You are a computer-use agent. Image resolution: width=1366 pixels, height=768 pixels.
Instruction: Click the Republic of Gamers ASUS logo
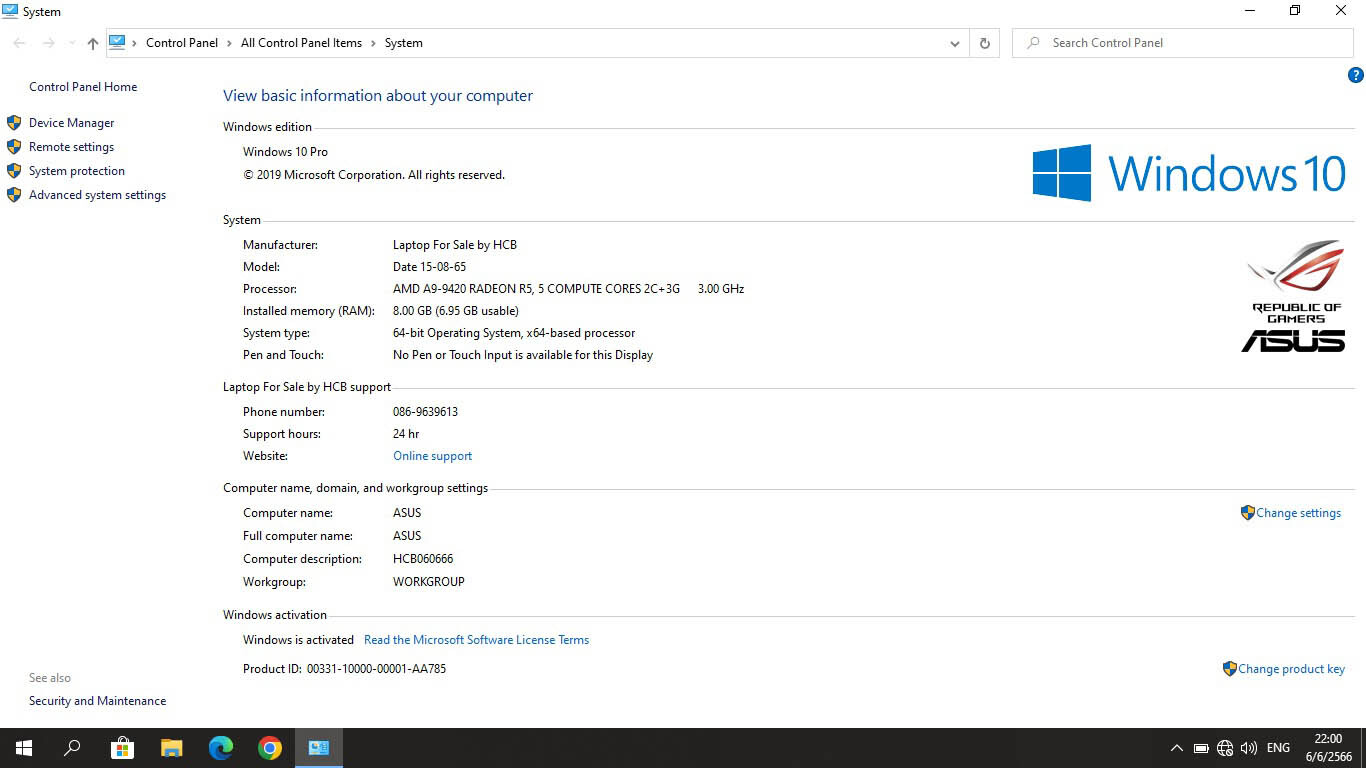(1296, 296)
